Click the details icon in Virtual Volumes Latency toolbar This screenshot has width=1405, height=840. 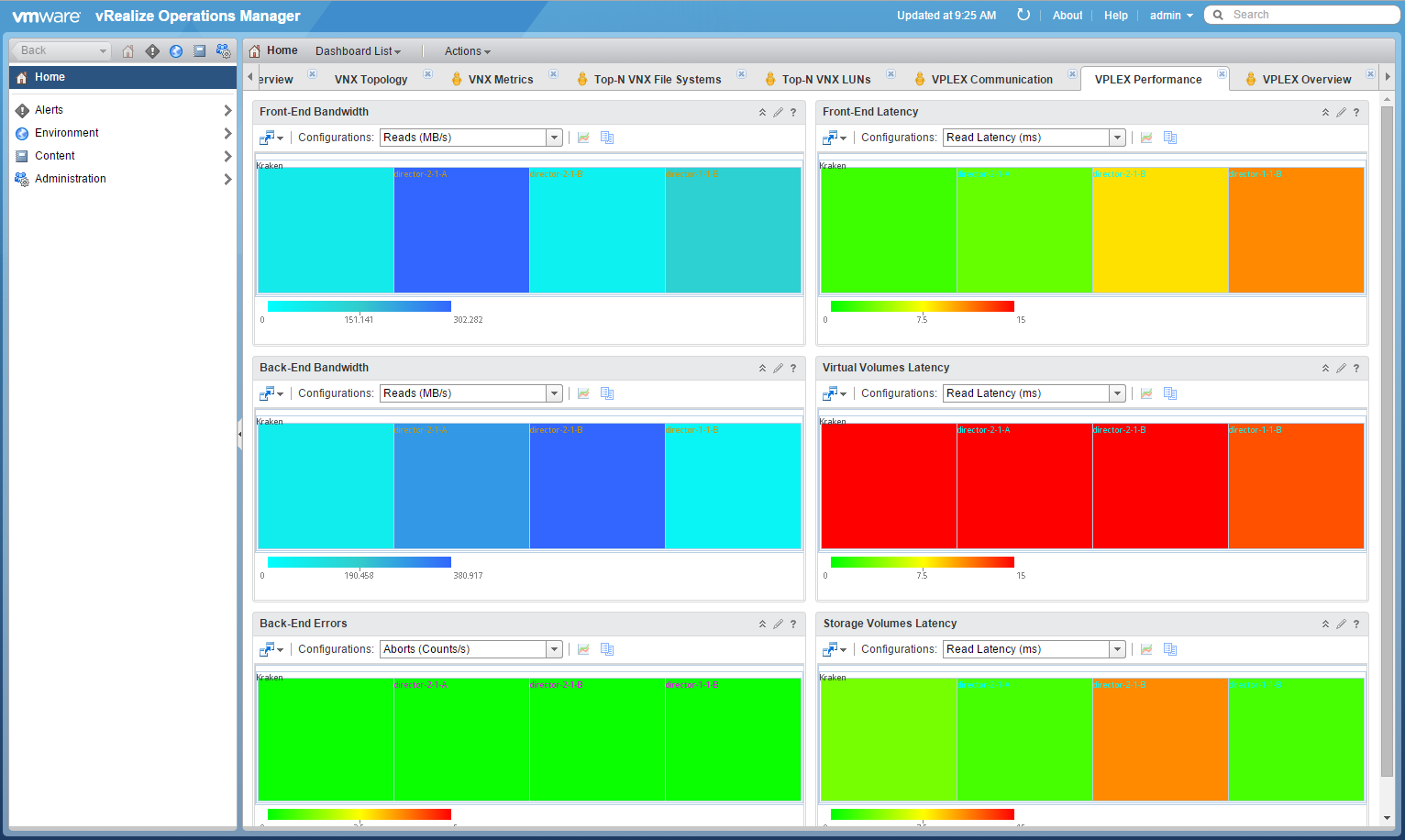1170,393
